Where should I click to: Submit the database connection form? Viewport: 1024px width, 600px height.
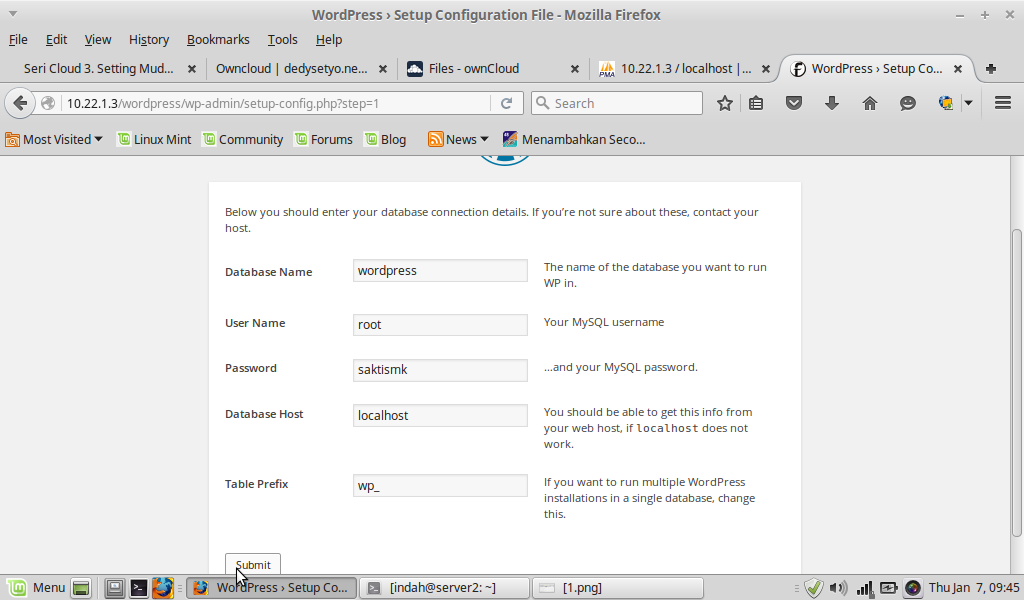(x=253, y=564)
